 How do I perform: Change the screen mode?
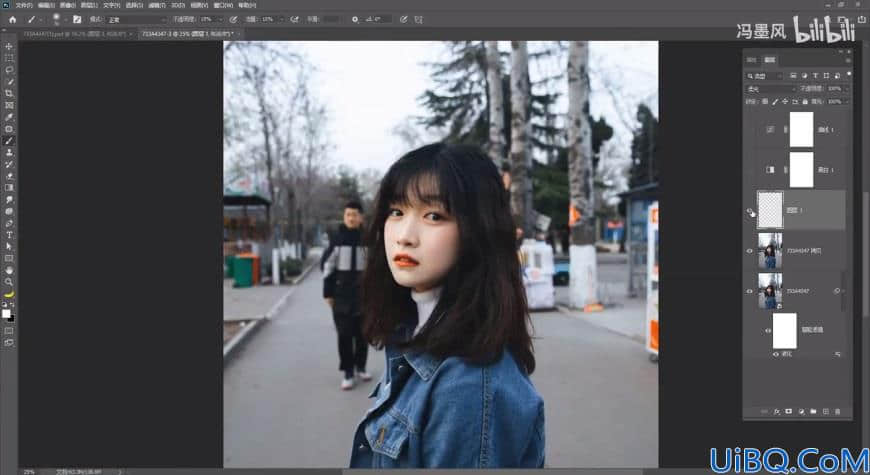coord(9,343)
